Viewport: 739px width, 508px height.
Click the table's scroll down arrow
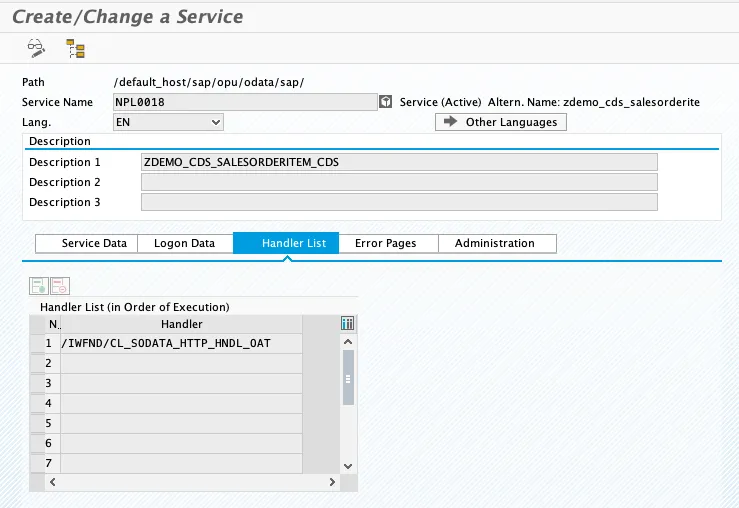pos(348,465)
